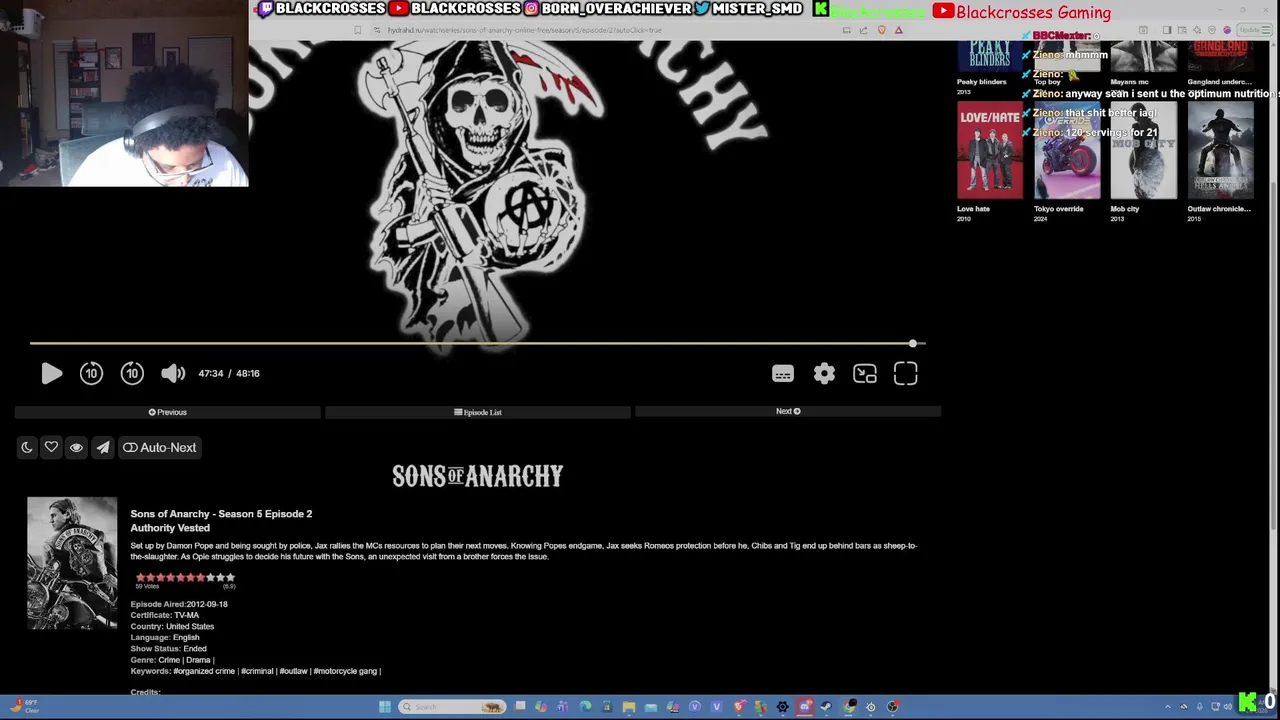The width and height of the screenshot is (1280, 720).
Task: Open the Mail app taskbar icon
Action: 651,707
